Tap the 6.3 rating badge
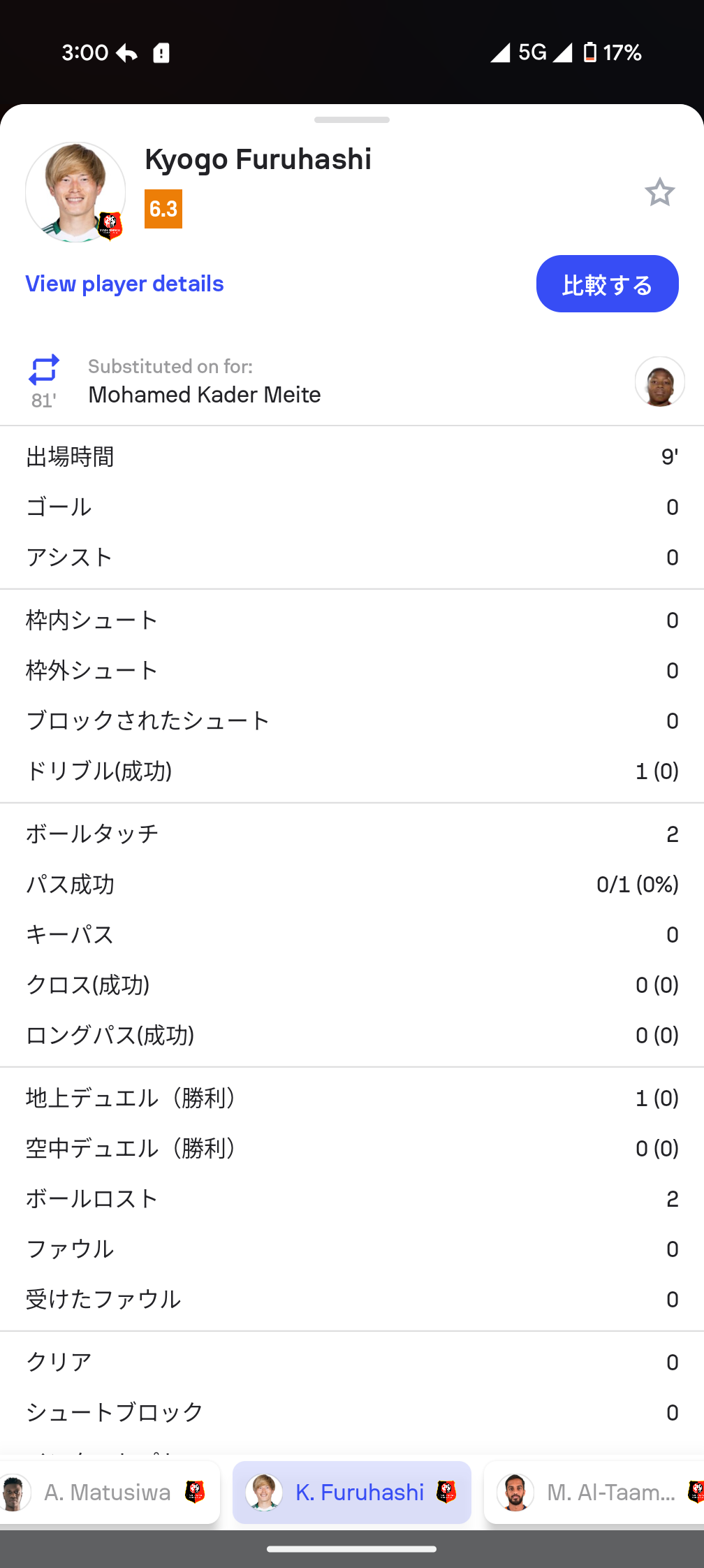704x1568 pixels. click(x=163, y=209)
